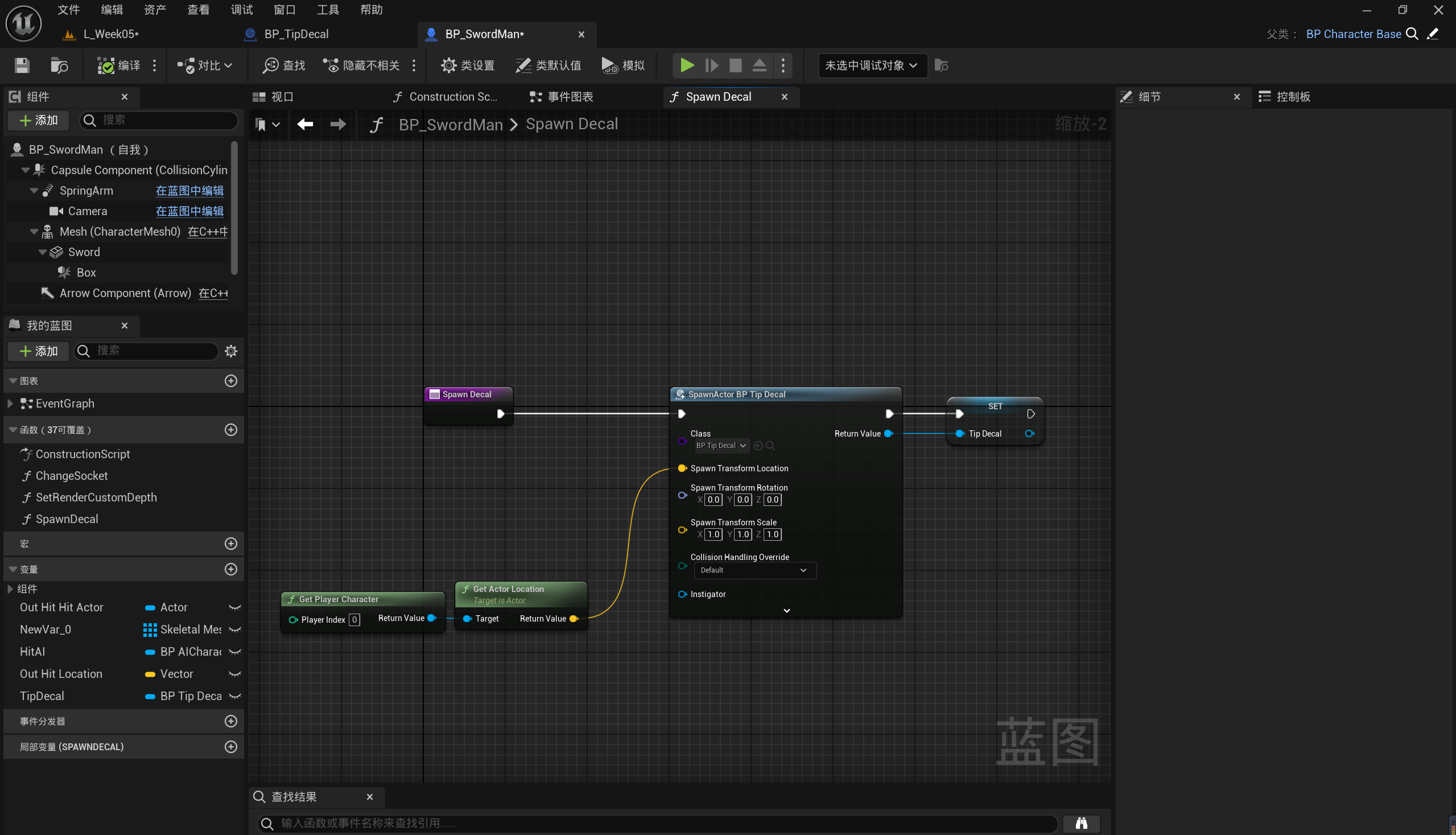Open the Collision Handling Override dropdown
This screenshot has width=1456, height=835.
754,570
